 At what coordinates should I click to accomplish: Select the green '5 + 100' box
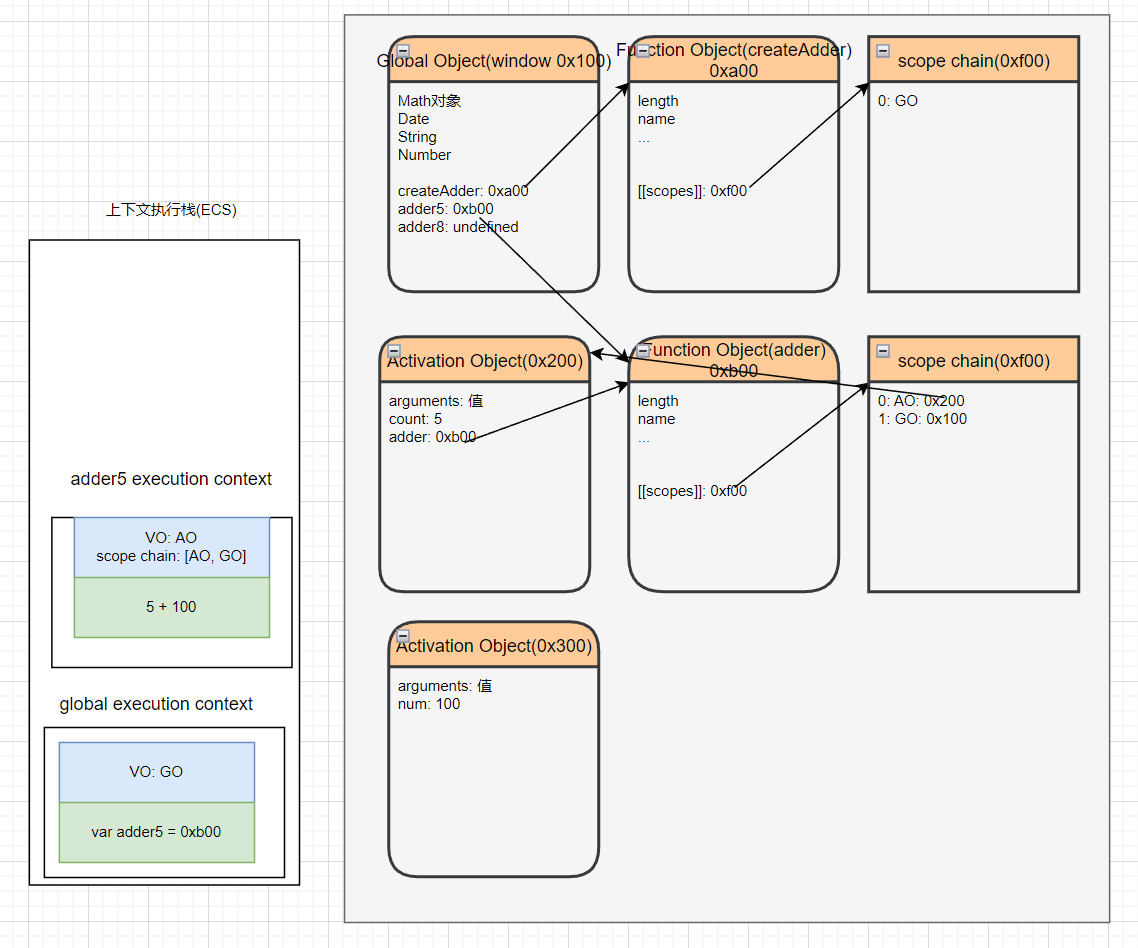pos(172,607)
